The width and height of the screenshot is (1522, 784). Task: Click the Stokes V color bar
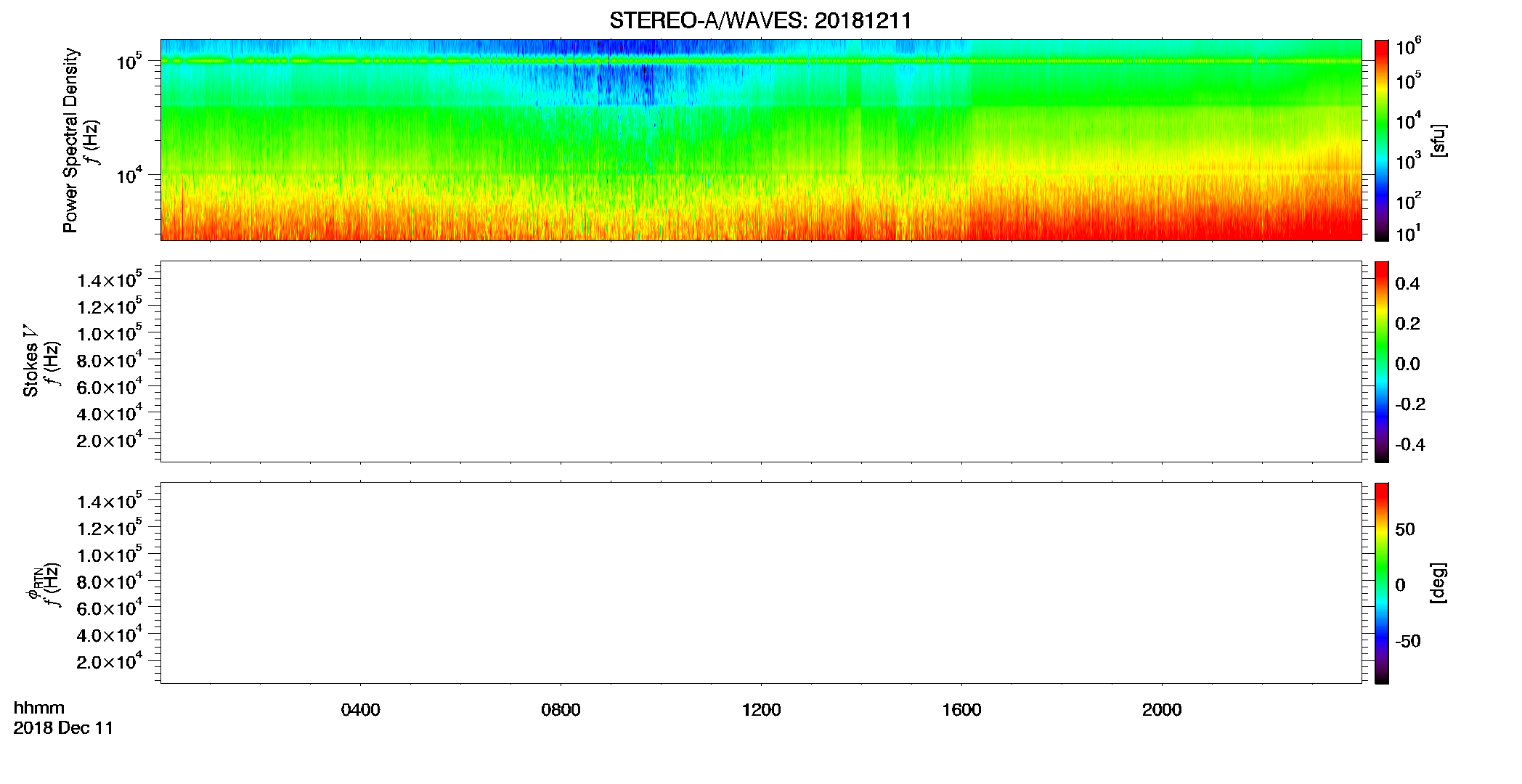point(1382,362)
